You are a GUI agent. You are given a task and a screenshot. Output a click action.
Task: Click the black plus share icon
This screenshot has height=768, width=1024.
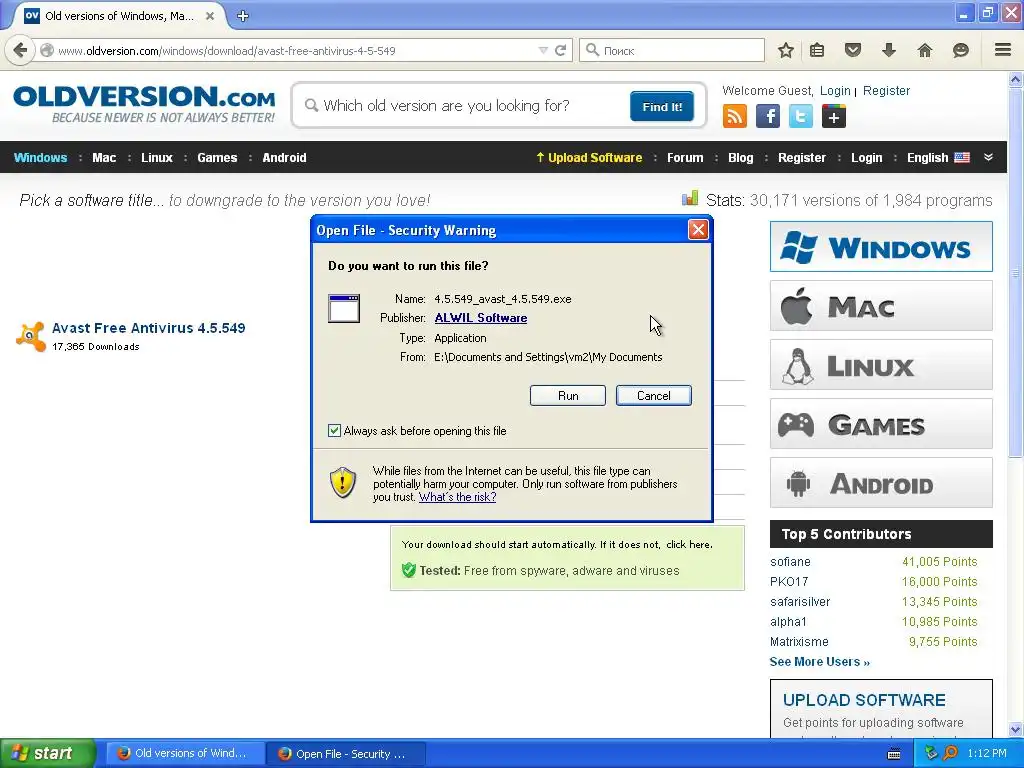pos(834,117)
